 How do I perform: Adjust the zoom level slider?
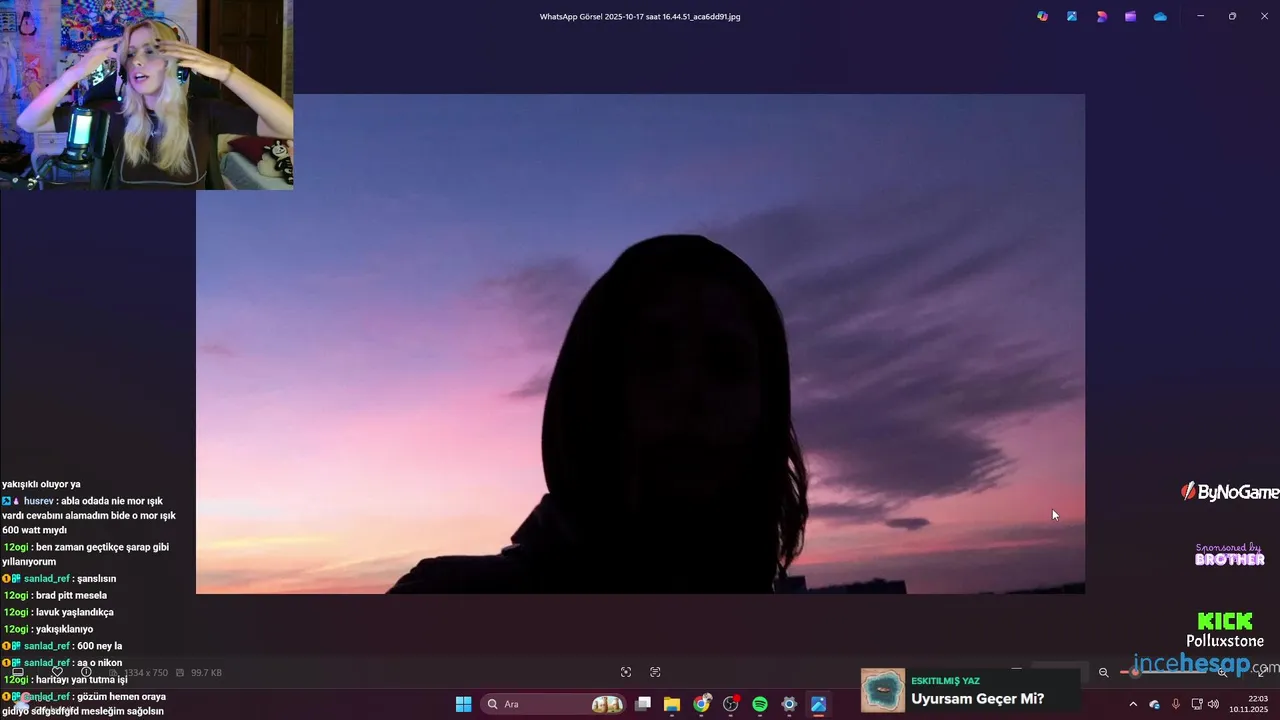(x=1163, y=672)
